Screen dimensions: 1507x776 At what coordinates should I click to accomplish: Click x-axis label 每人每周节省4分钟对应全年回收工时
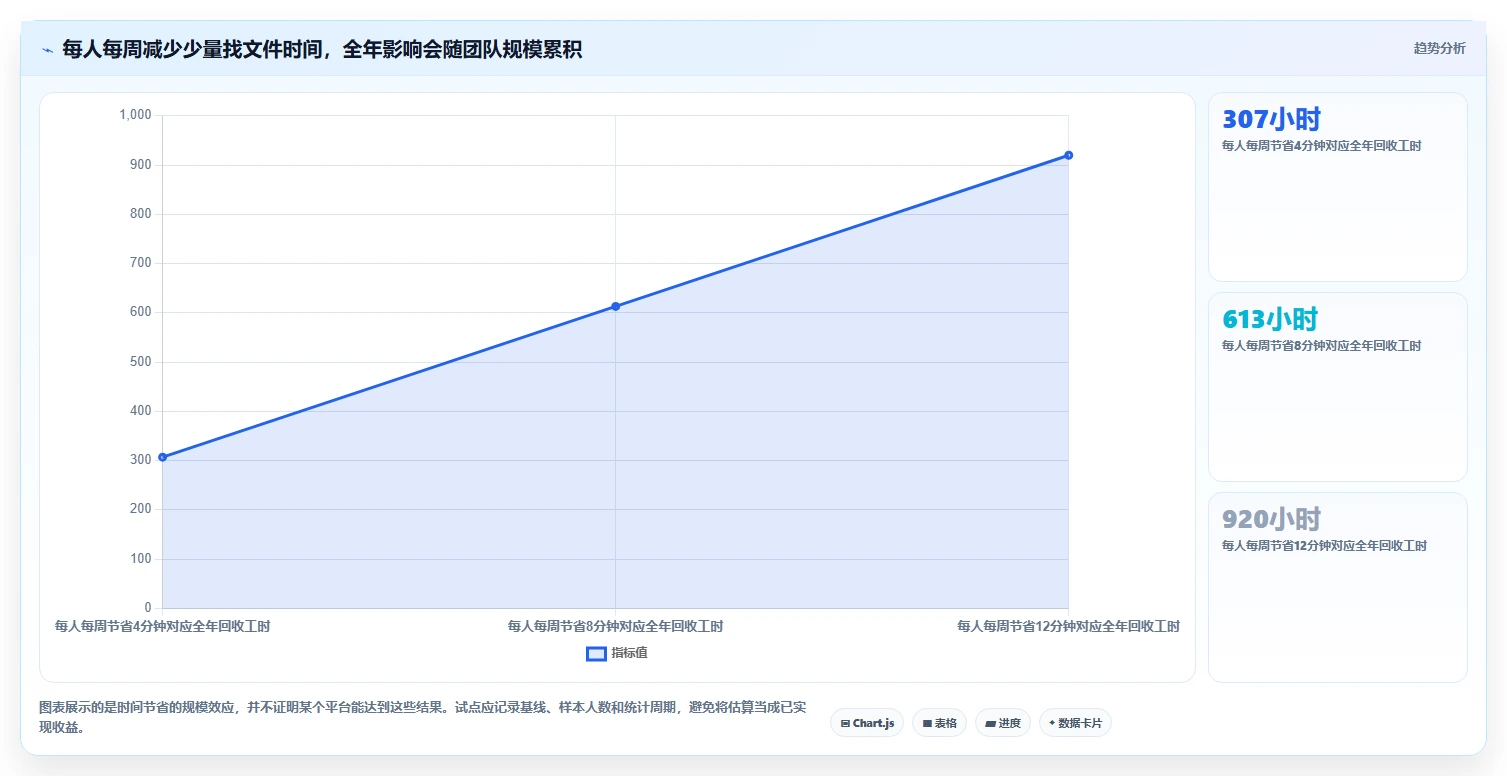(x=163, y=627)
